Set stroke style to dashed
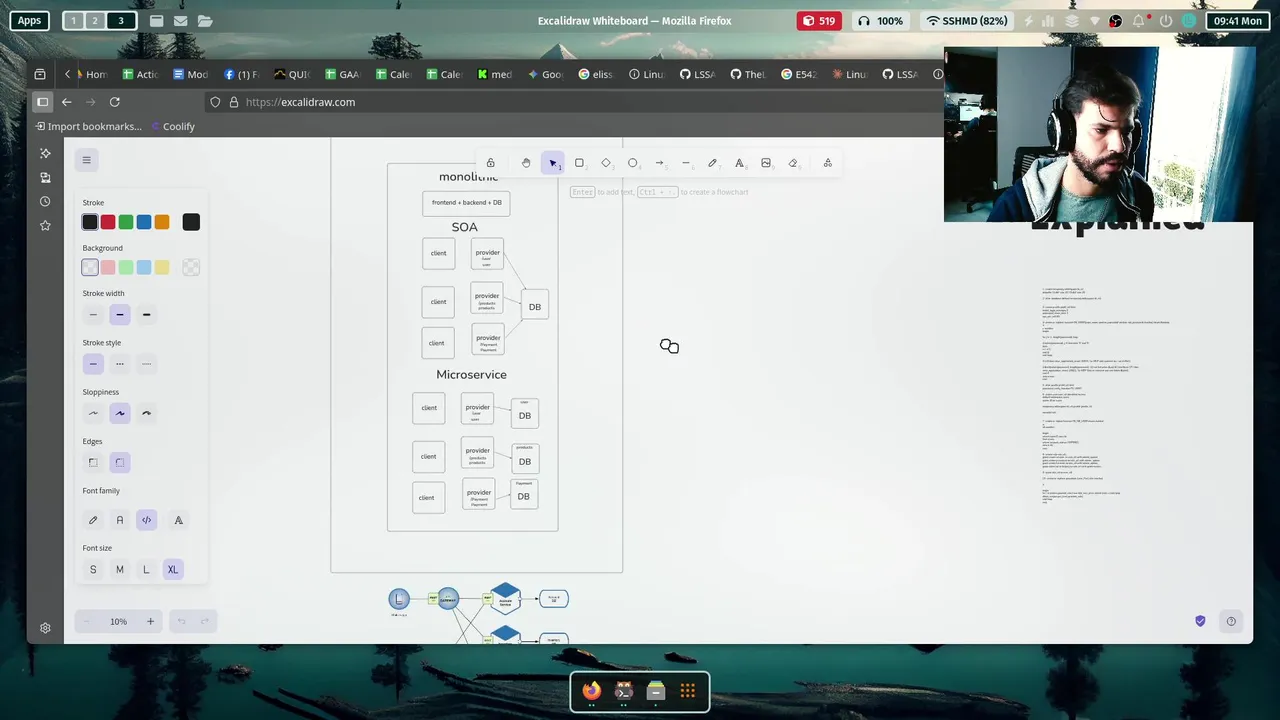This screenshot has height=720, width=1280. point(120,364)
